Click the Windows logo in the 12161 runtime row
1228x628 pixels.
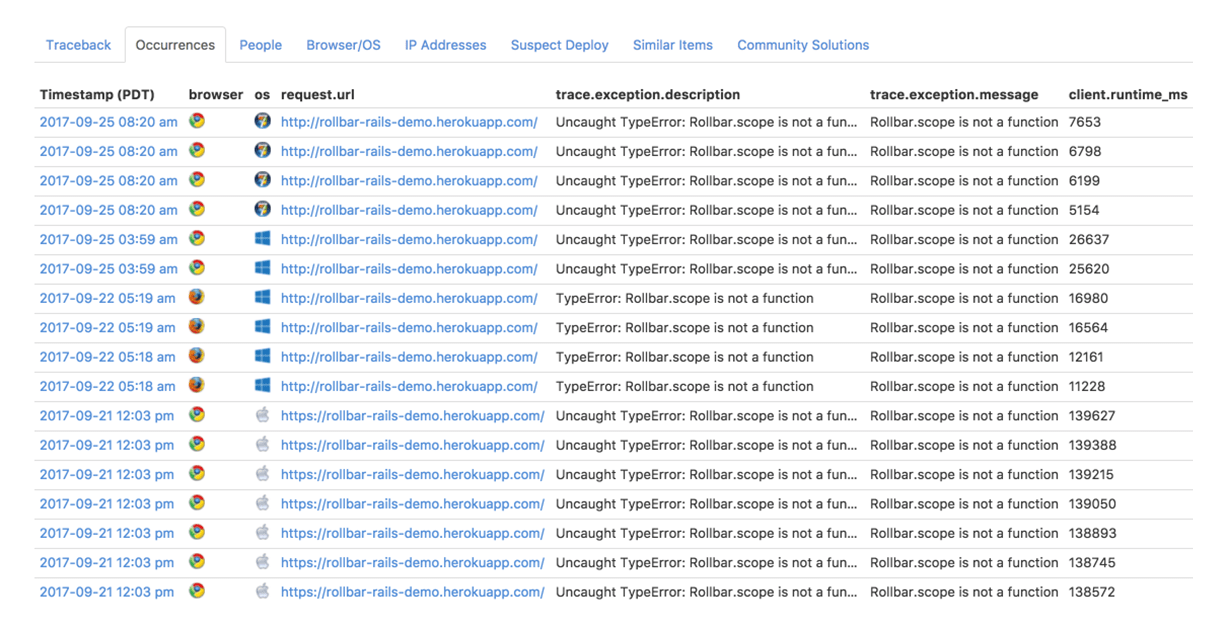coord(262,357)
